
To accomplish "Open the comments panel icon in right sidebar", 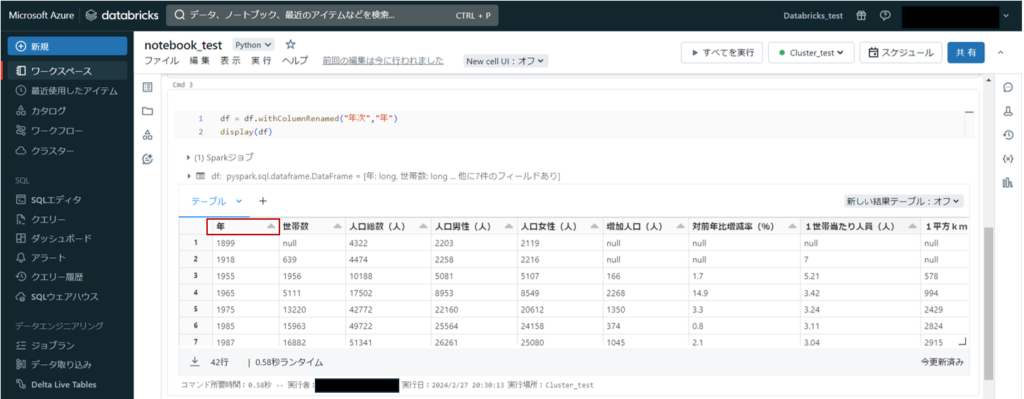I will tap(1008, 87).
